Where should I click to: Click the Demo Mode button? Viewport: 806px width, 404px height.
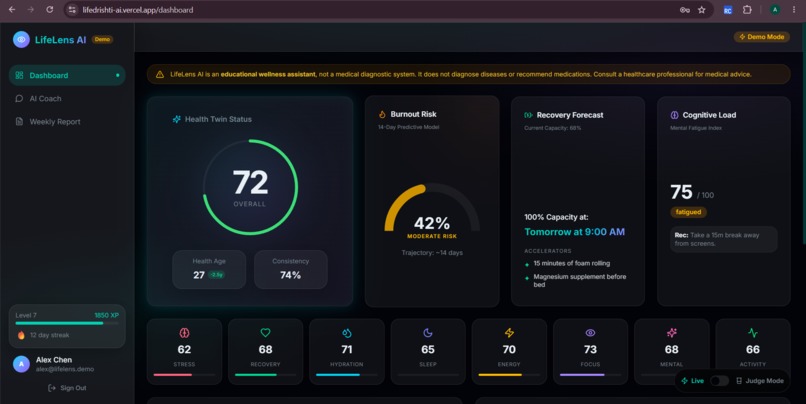pyautogui.click(x=761, y=37)
